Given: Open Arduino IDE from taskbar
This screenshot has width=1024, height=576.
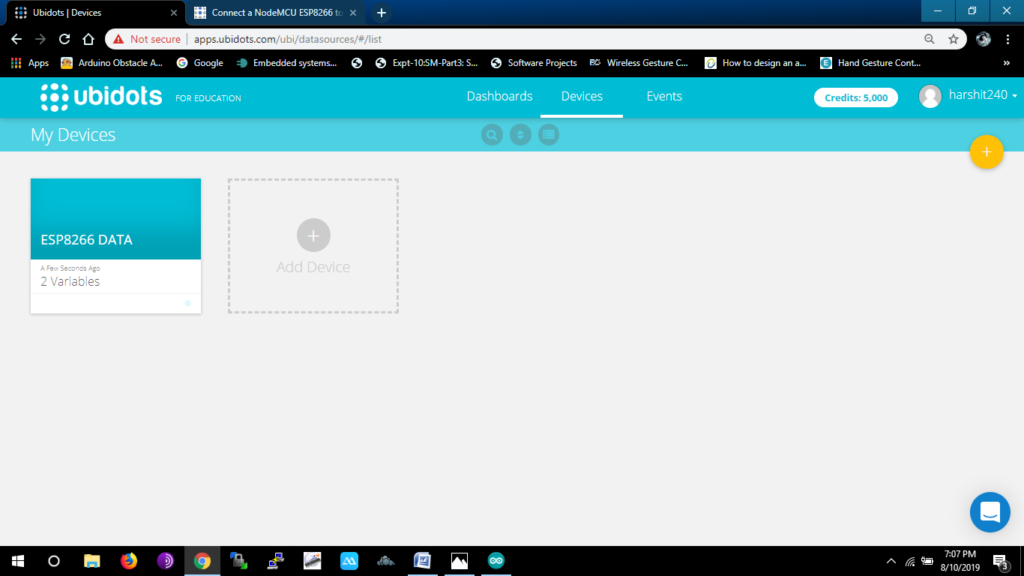Looking at the screenshot, I should pos(496,561).
